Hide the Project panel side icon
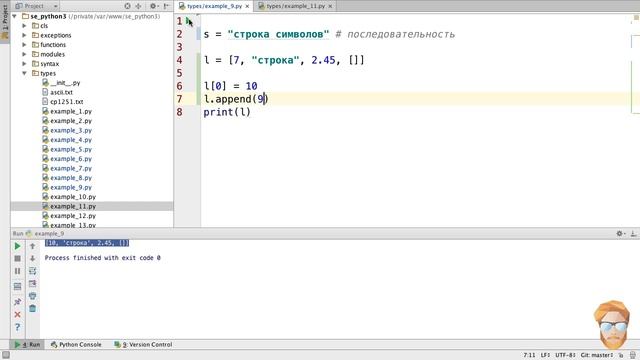 (167, 6)
